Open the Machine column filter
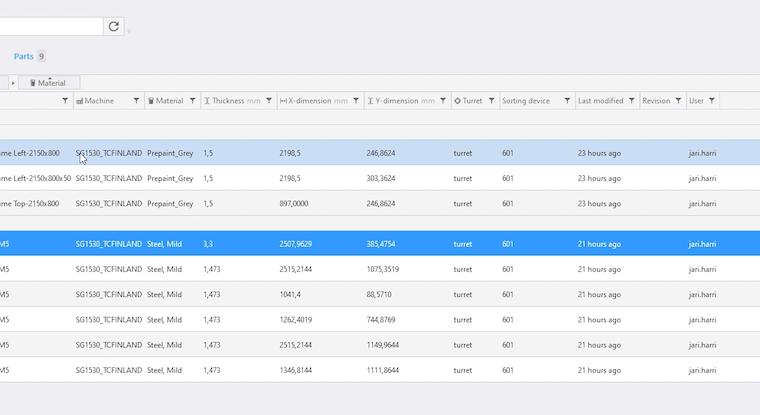 [x=137, y=101]
